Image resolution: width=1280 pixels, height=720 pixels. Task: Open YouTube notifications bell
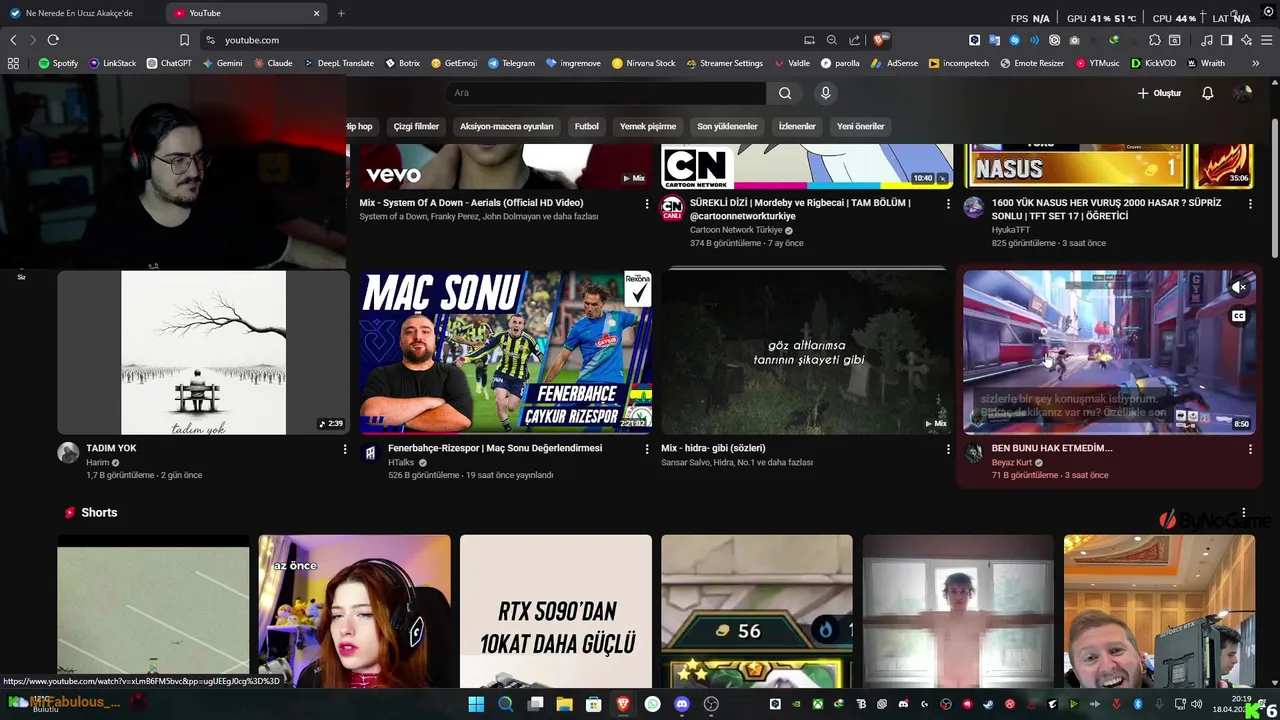(1207, 93)
